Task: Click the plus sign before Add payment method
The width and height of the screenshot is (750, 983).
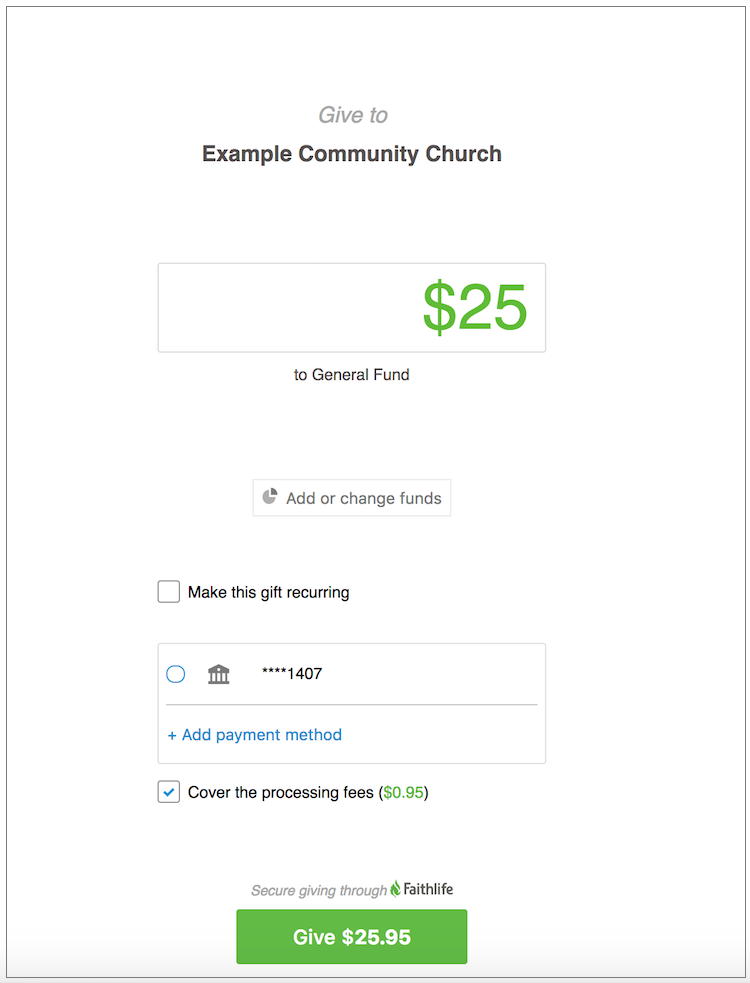Action: click(x=172, y=735)
